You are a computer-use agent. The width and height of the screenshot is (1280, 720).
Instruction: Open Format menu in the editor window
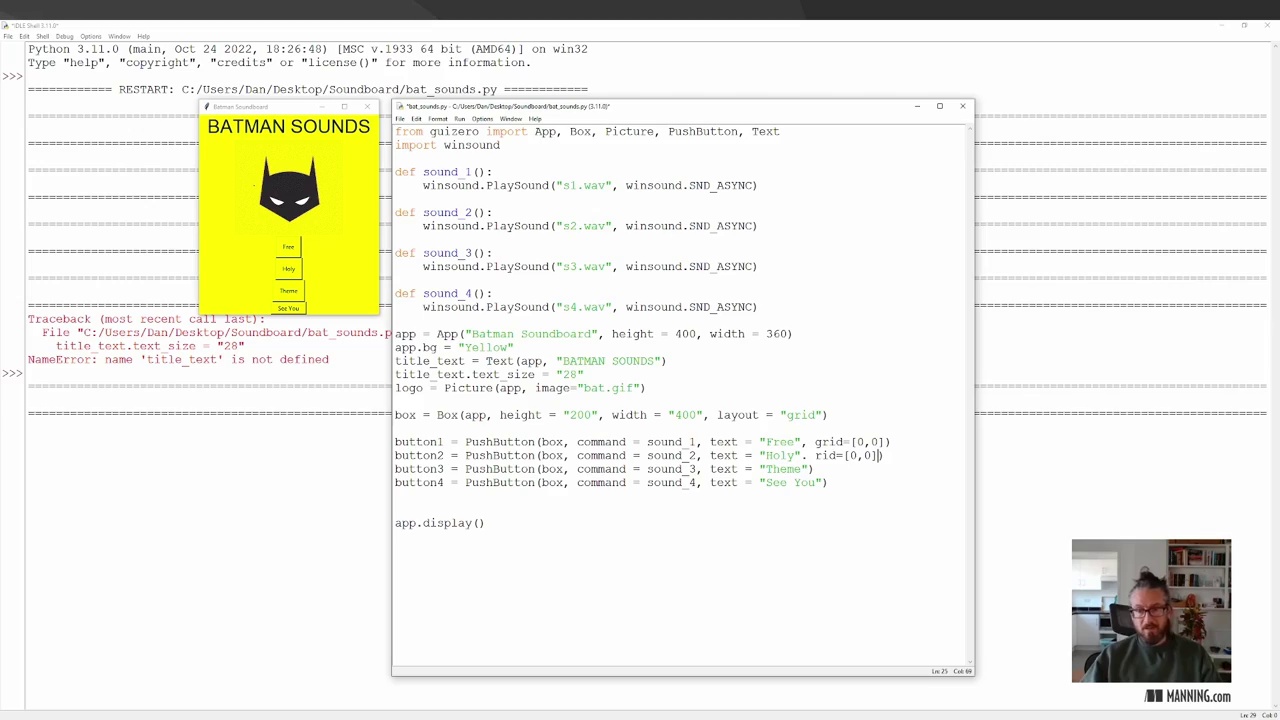[x=438, y=119]
